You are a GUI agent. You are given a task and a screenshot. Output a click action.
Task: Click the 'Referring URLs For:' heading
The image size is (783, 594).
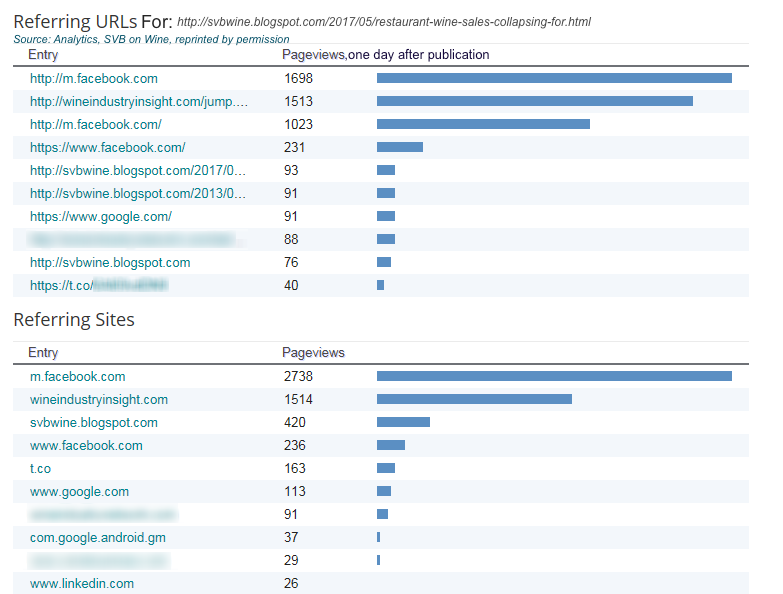(93, 21)
